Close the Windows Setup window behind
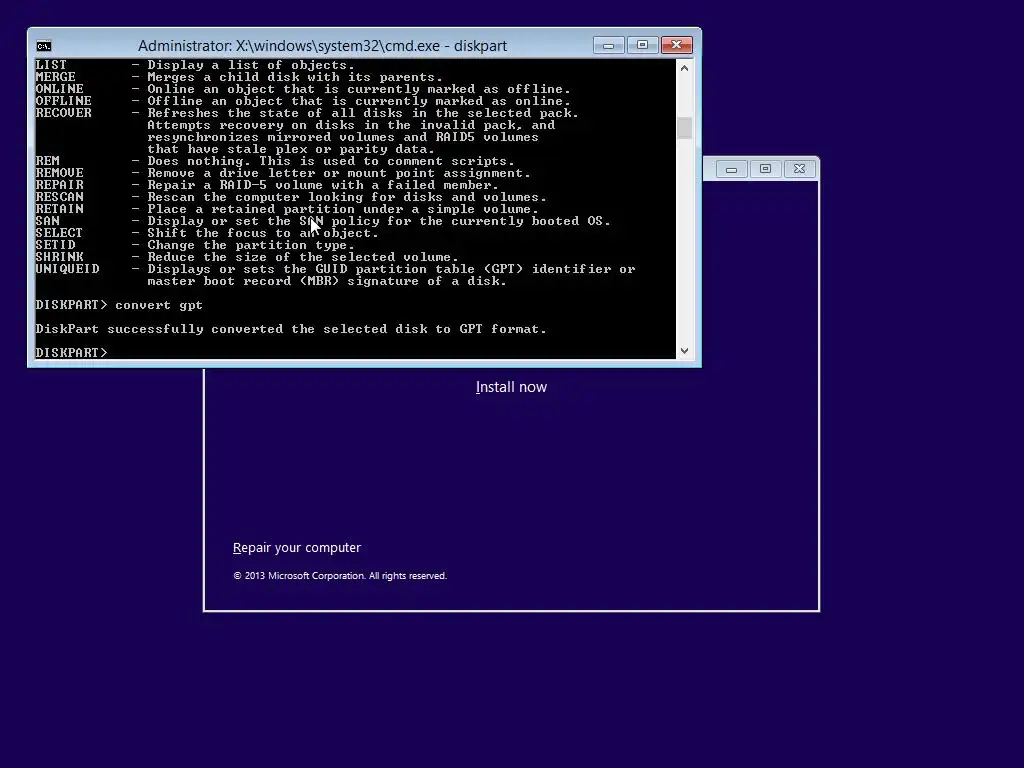This screenshot has height=768, width=1024. [x=799, y=169]
